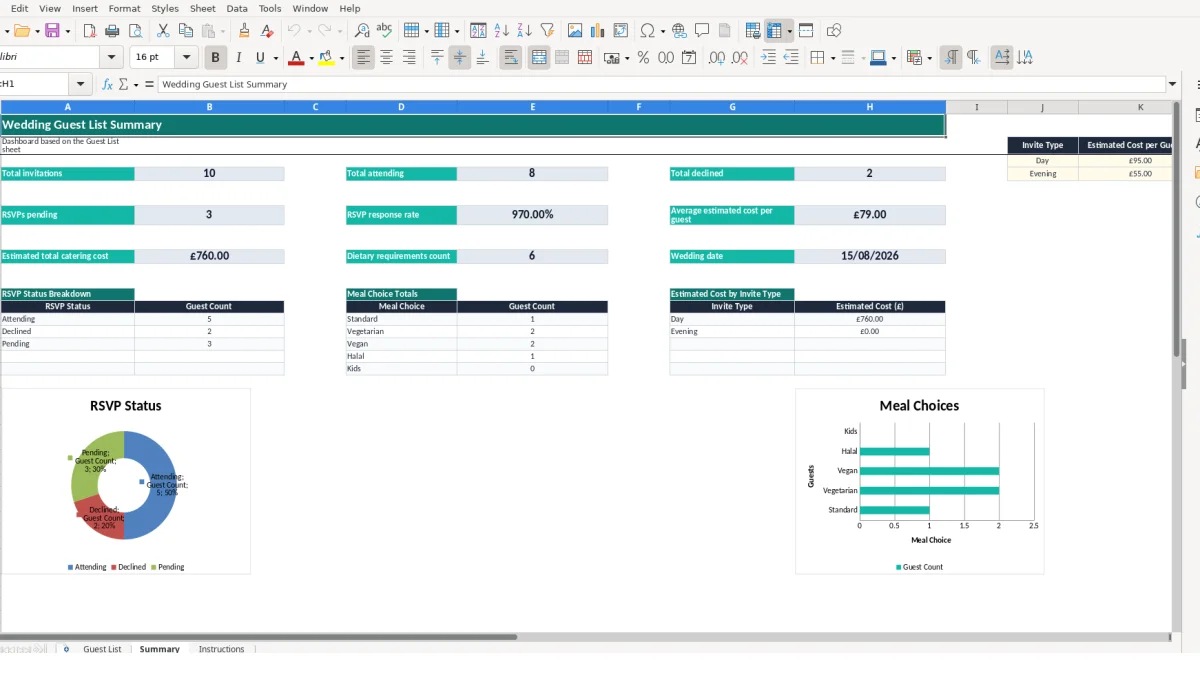Sort ascending A to Z

[x=502, y=31]
